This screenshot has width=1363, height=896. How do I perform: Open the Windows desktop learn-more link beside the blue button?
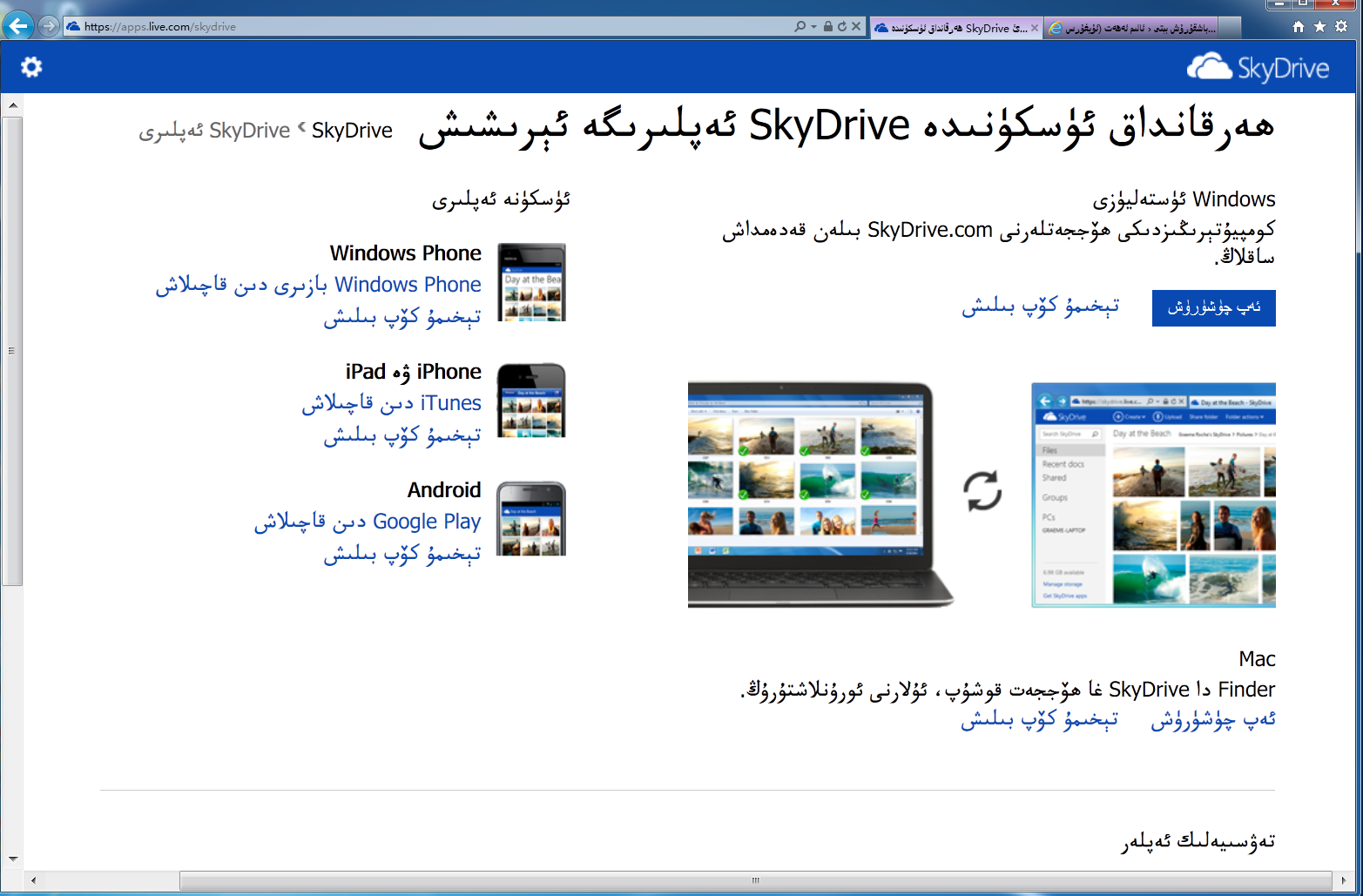point(1041,307)
